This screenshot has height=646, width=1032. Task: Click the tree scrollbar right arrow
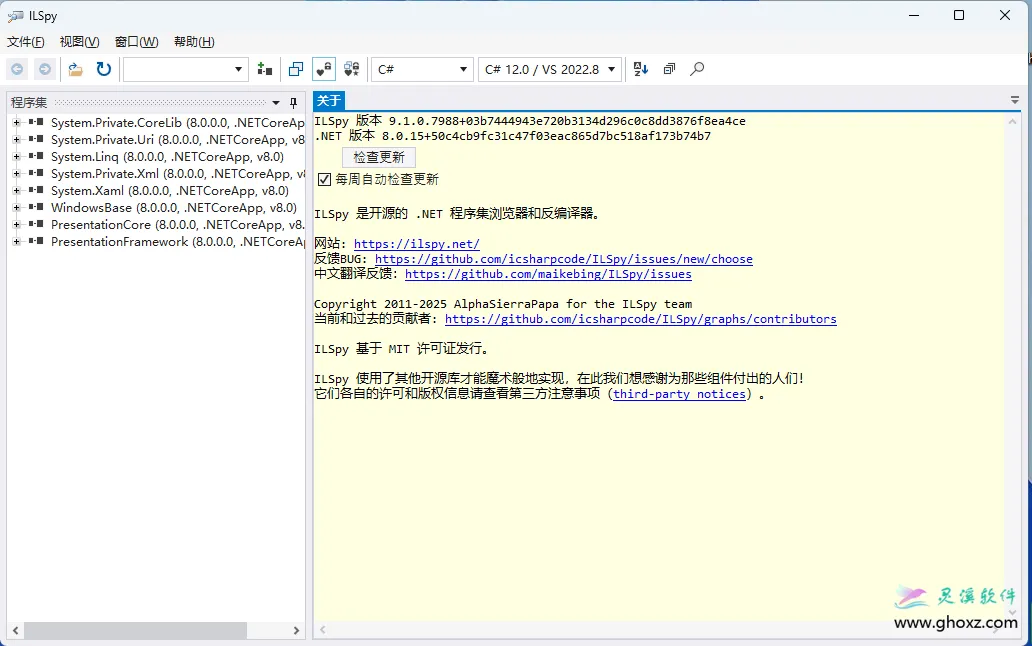click(x=296, y=630)
